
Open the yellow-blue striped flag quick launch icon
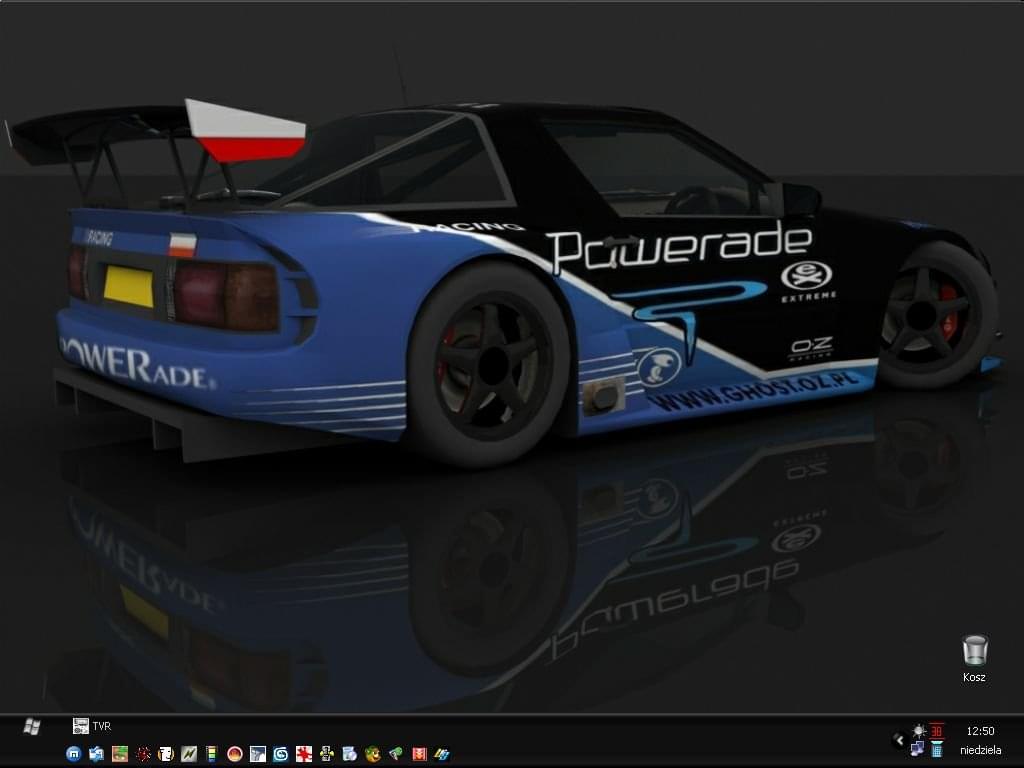coord(441,754)
